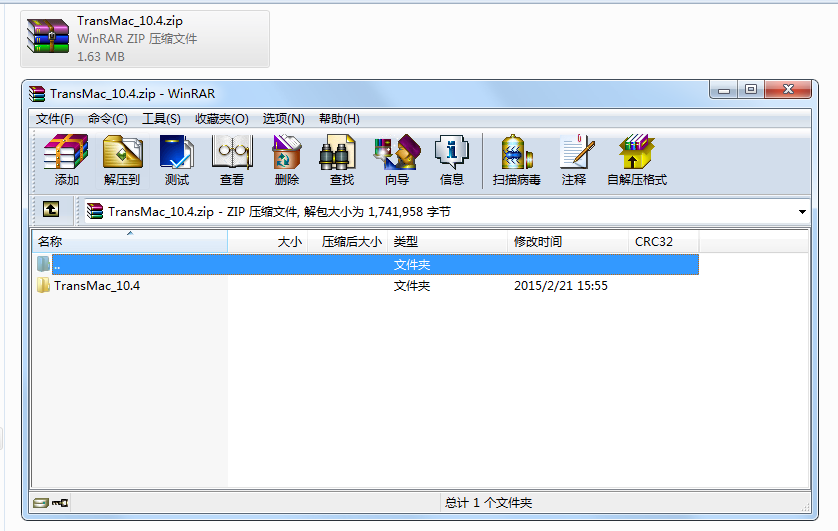Start 扫描病毒 (Virus Scan)
The width and height of the screenshot is (838, 531).
[517, 160]
